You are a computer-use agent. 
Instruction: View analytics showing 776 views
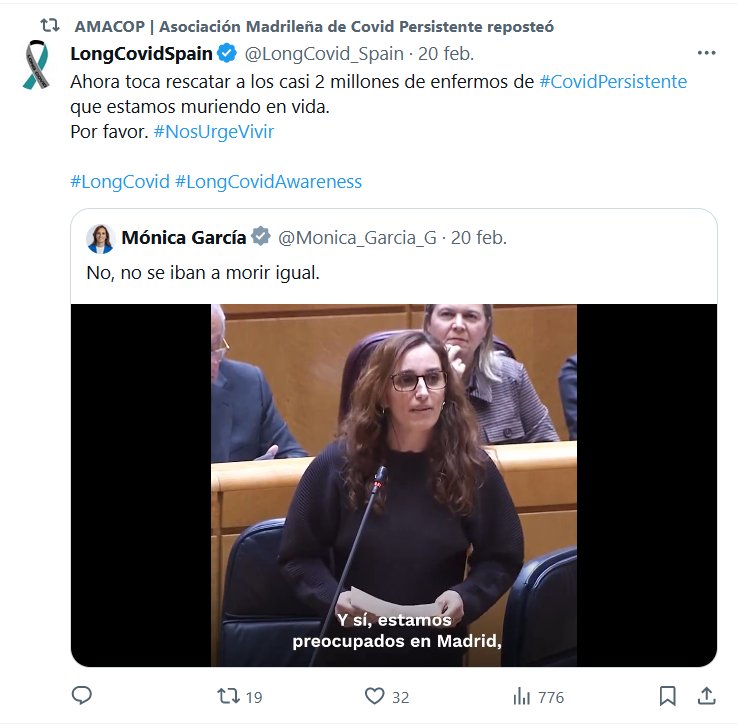pyautogui.click(x=538, y=696)
